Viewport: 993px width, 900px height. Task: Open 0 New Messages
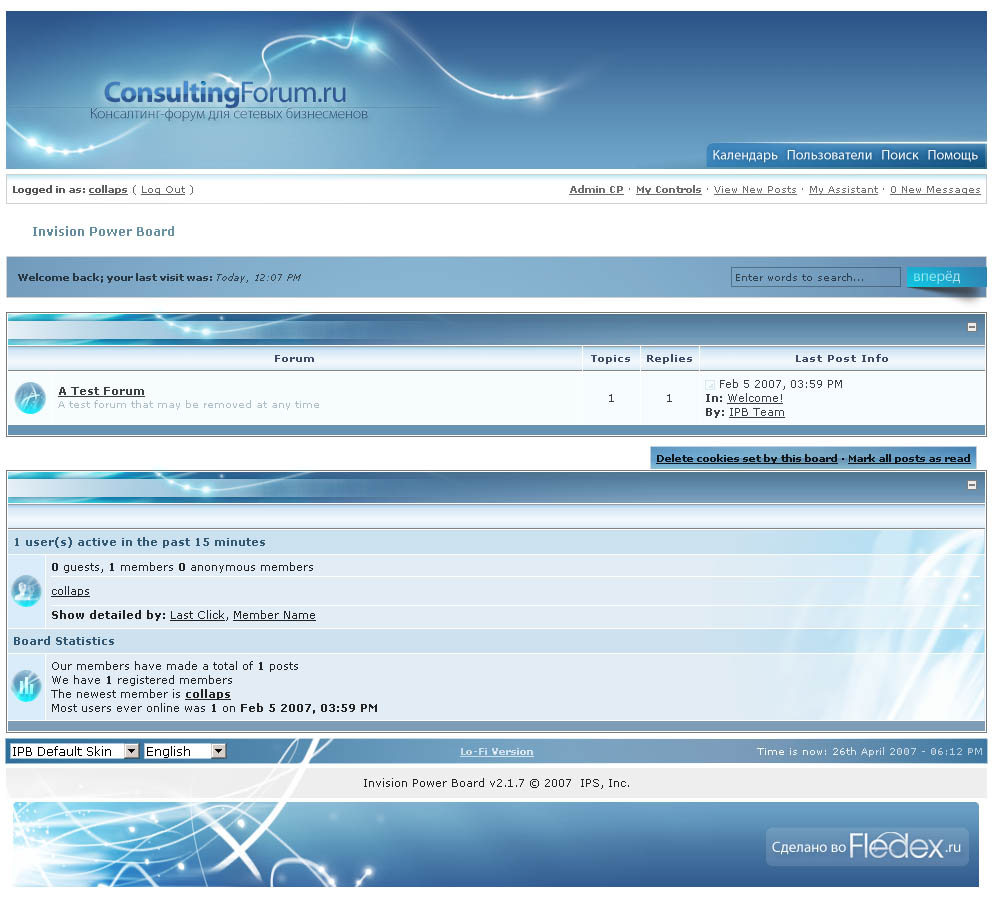pos(935,189)
